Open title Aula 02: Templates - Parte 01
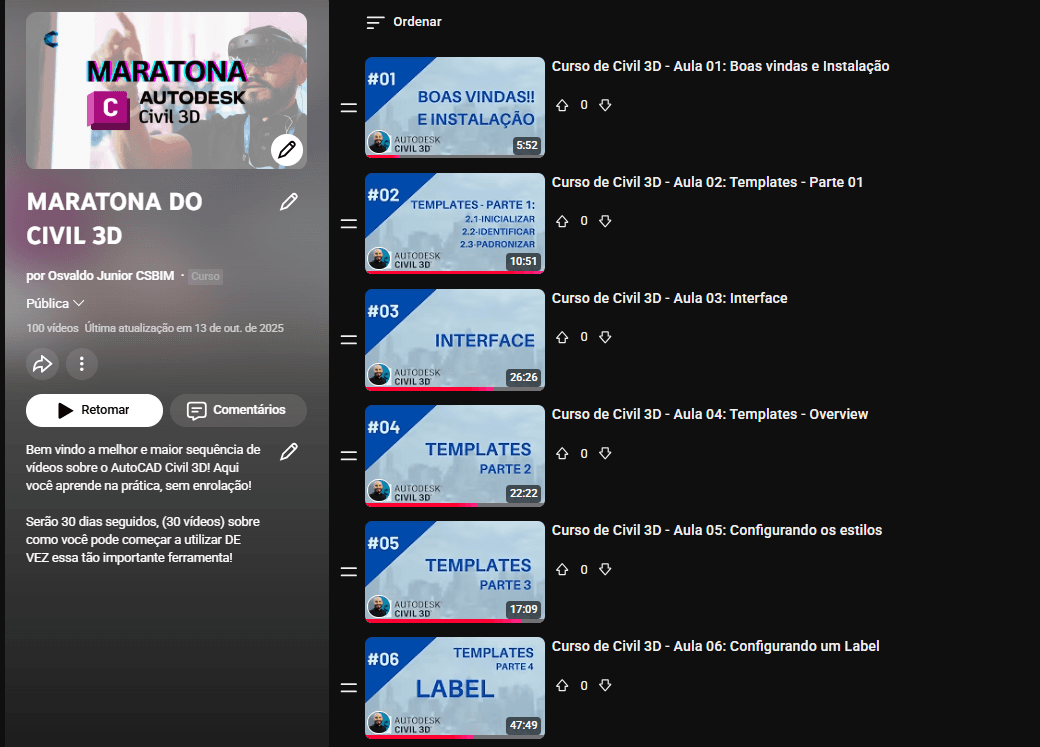The image size is (1040, 747). coord(707,182)
